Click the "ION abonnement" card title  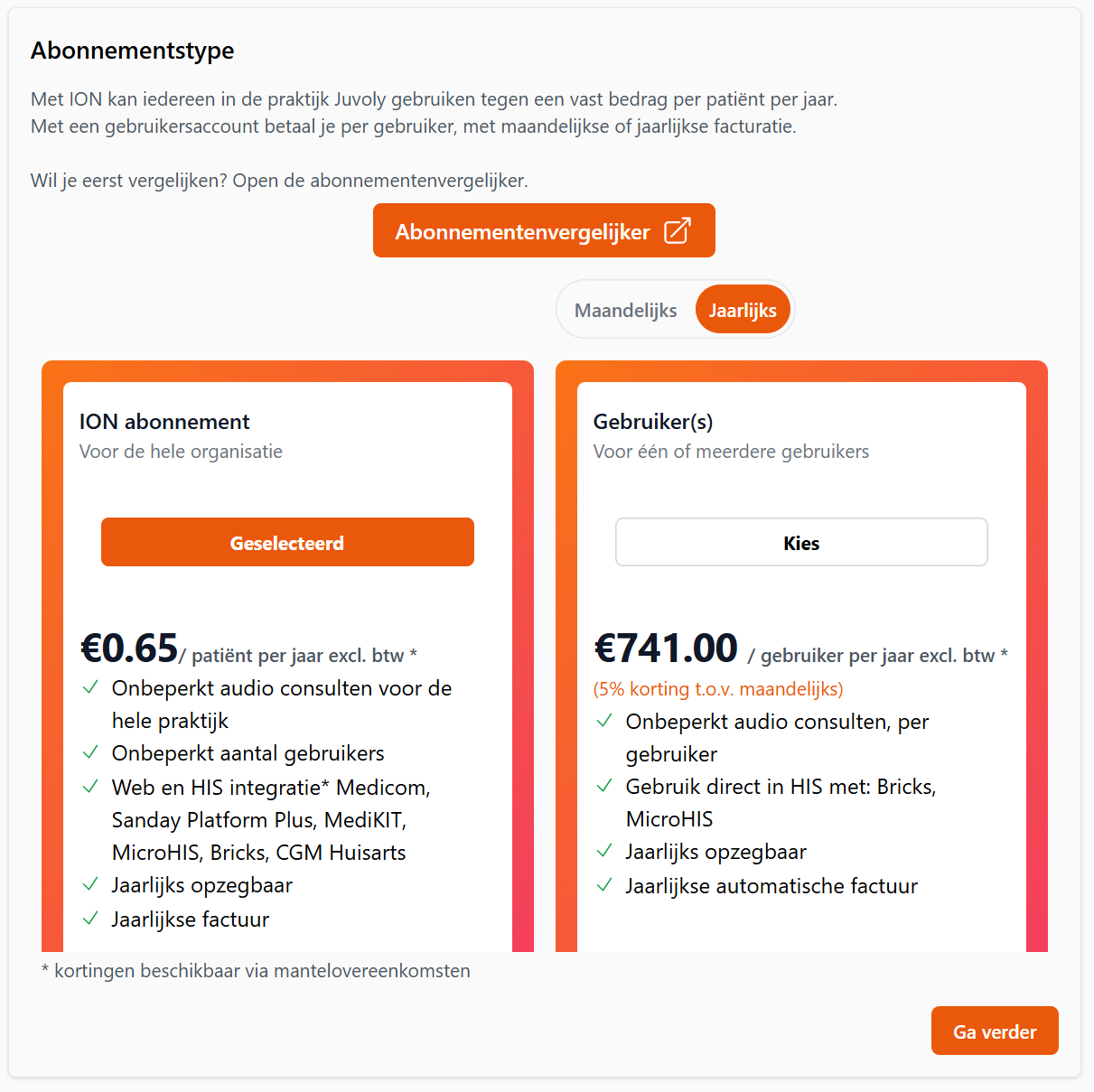coord(164,422)
